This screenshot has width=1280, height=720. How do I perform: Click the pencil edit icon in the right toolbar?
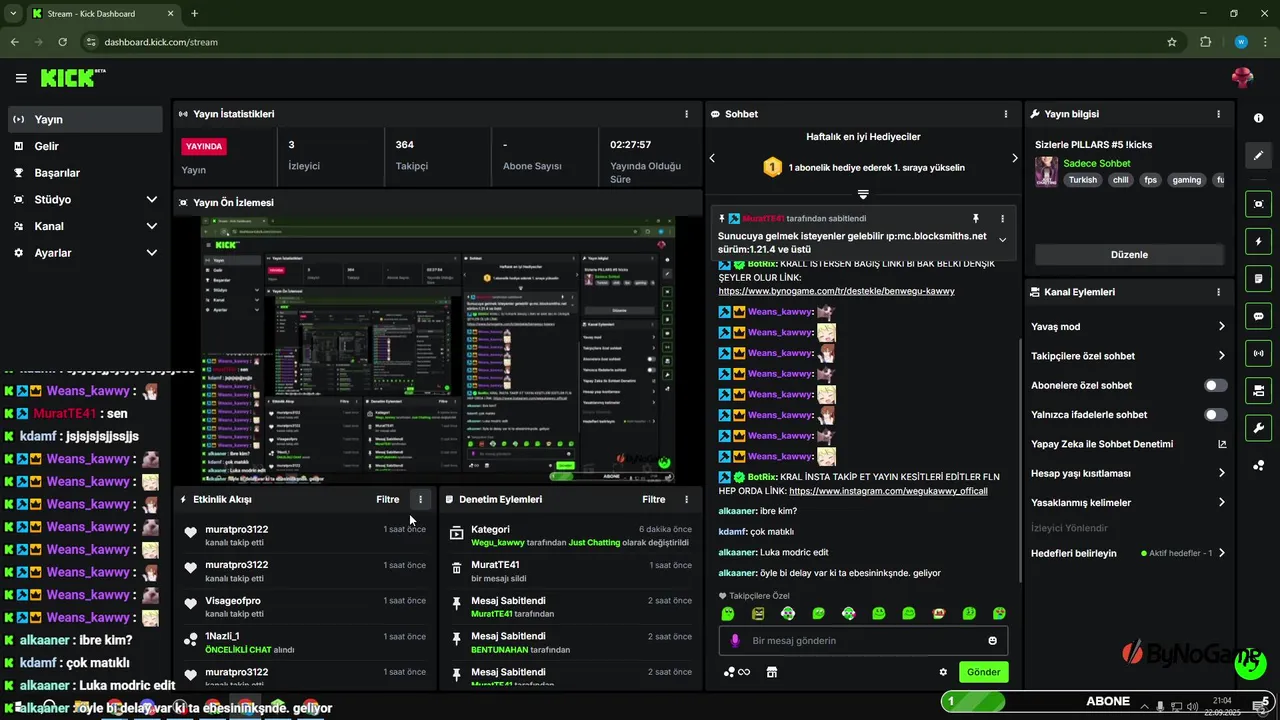pyautogui.click(x=1258, y=156)
